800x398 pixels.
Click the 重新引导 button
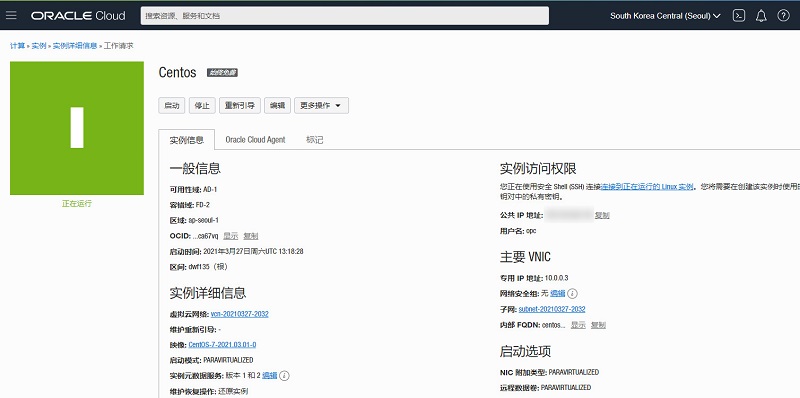click(x=240, y=106)
